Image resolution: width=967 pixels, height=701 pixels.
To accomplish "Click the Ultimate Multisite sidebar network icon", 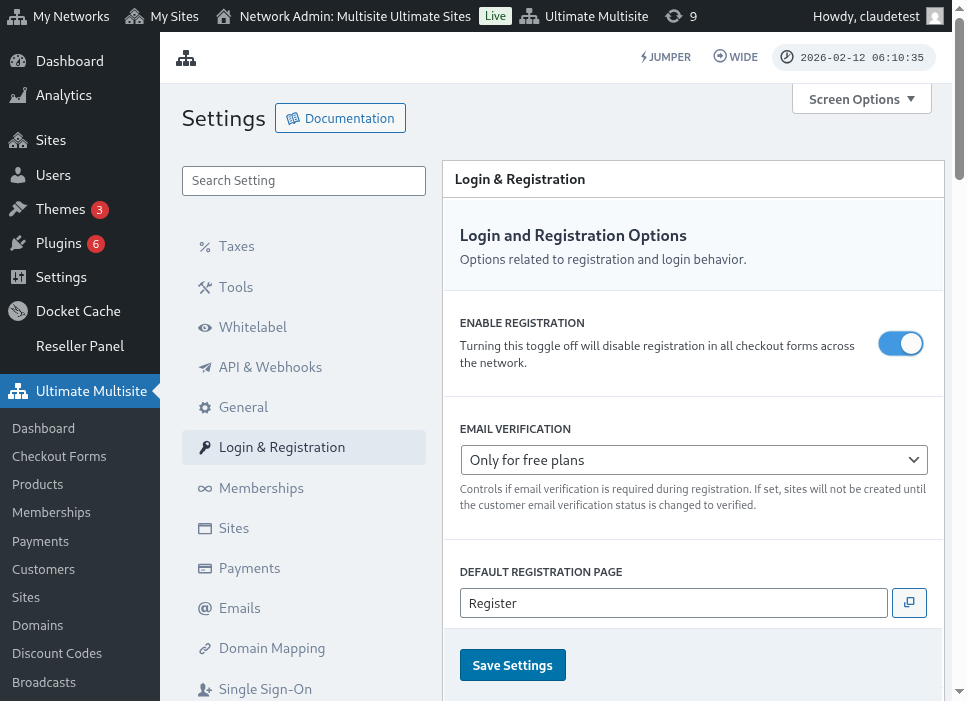I will pyautogui.click(x=19, y=391).
